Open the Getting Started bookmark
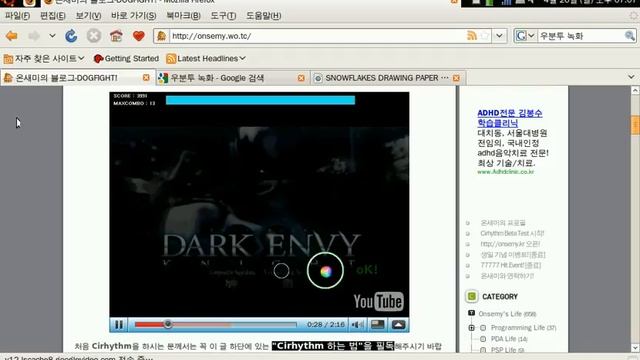The width and height of the screenshot is (640, 360). pos(126,59)
